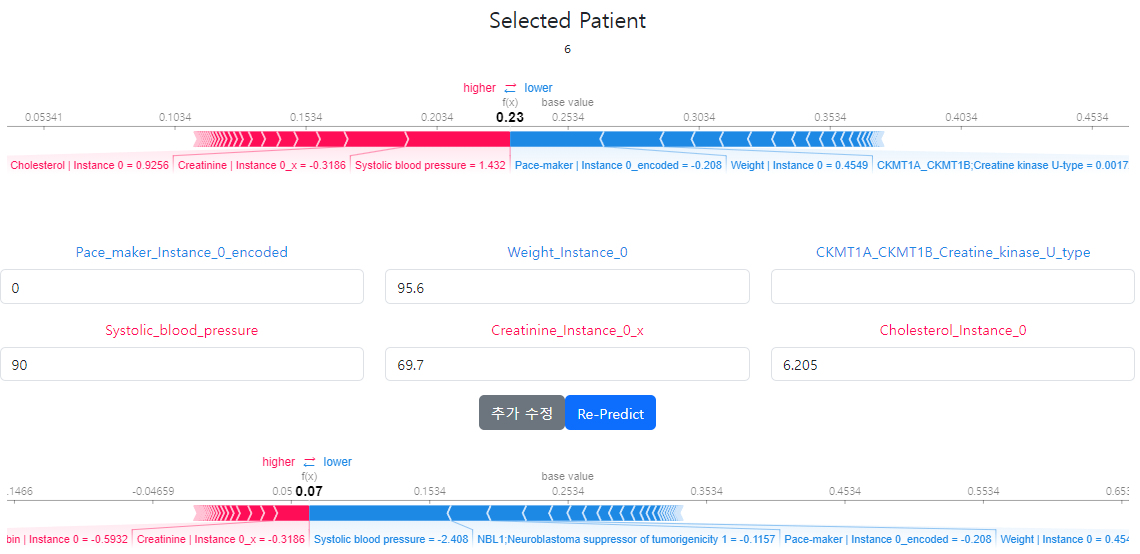Image resolution: width=1140 pixels, height=554 pixels.
Task: Click the swap arrows icon in the bottom force plot
Action: (309, 462)
